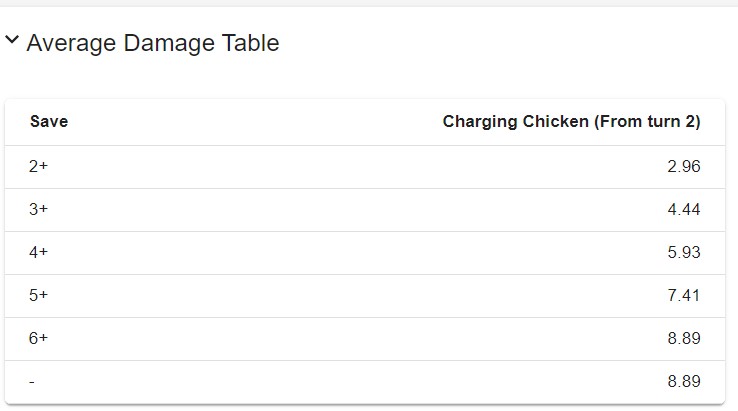
Task: Click the 2.96 damage value
Action: tap(683, 167)
